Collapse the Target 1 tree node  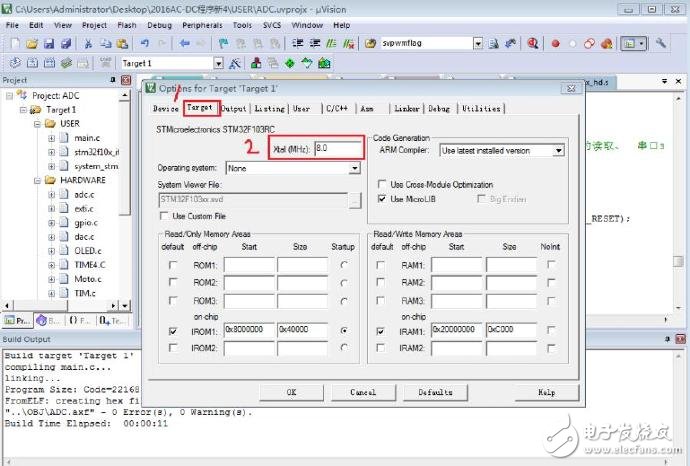click(x=24, y=110)
